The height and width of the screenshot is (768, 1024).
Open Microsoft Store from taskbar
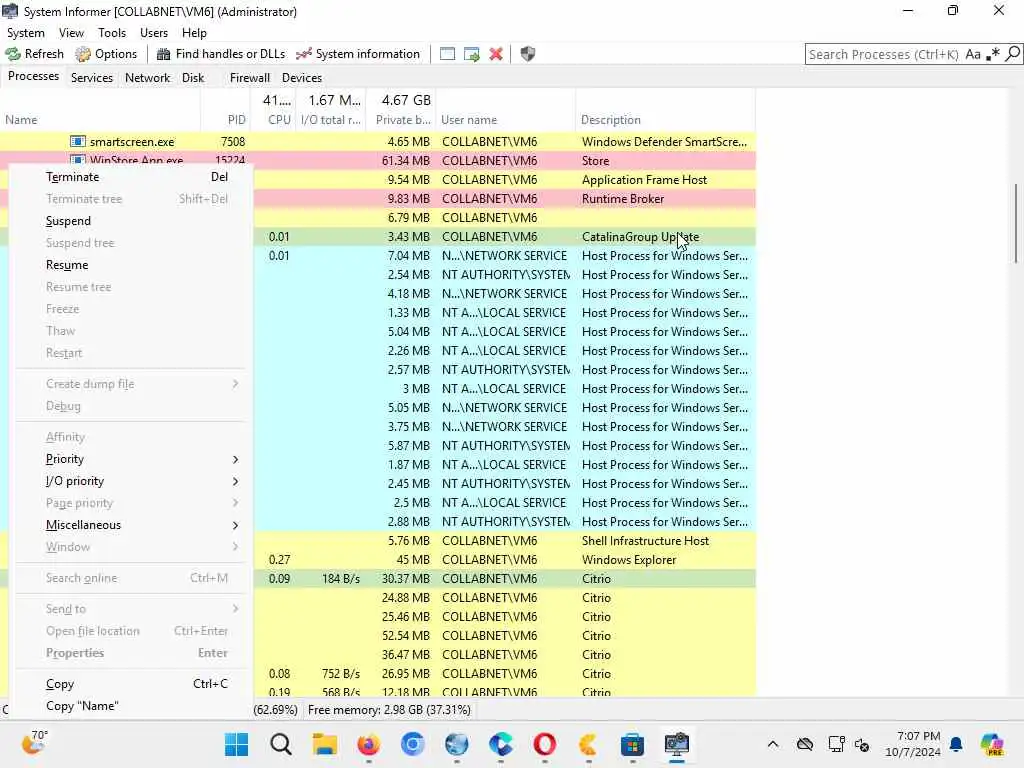click(x=632, y=744)
